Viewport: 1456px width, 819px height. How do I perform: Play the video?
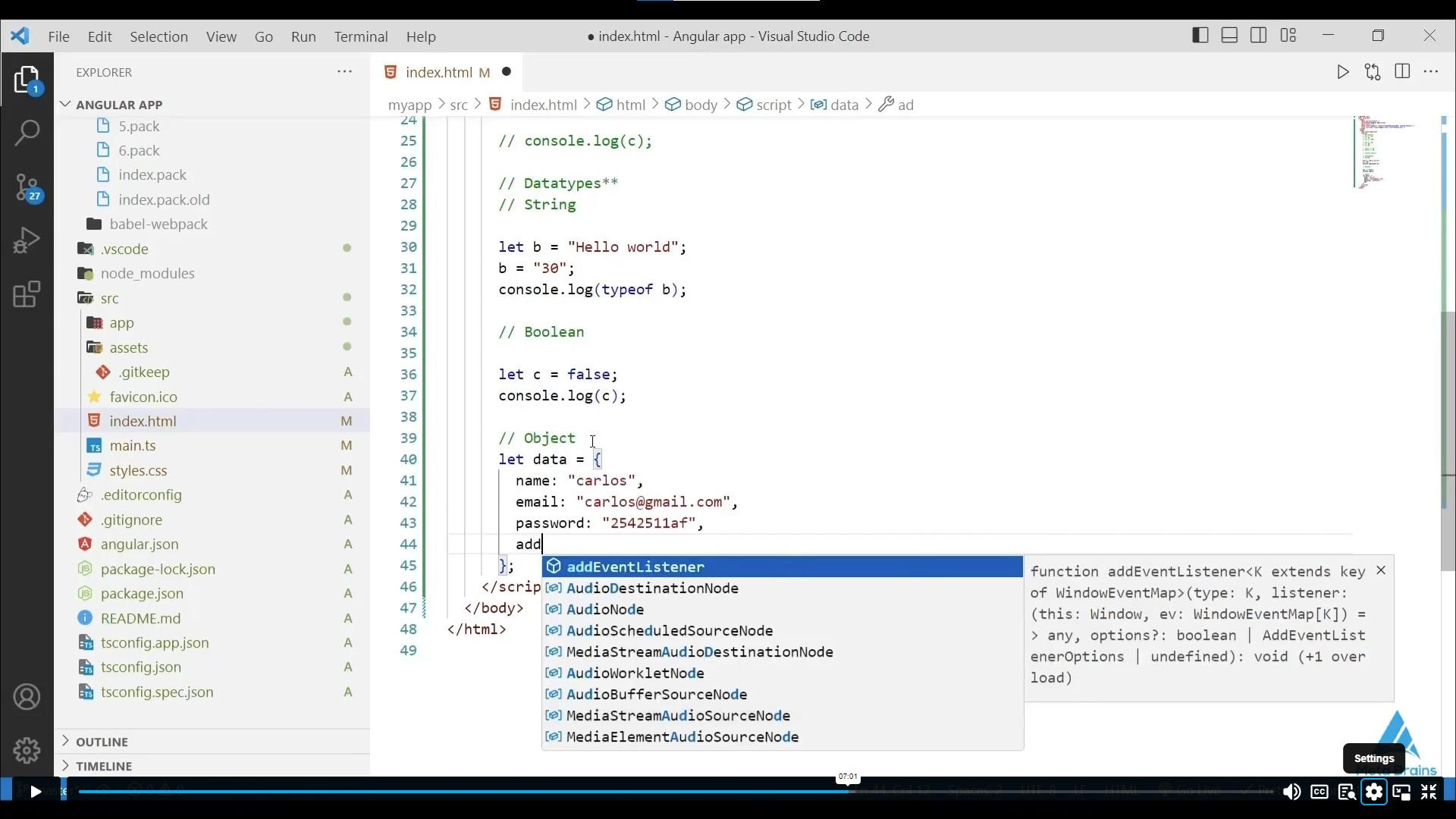click(x=35, y=792)
